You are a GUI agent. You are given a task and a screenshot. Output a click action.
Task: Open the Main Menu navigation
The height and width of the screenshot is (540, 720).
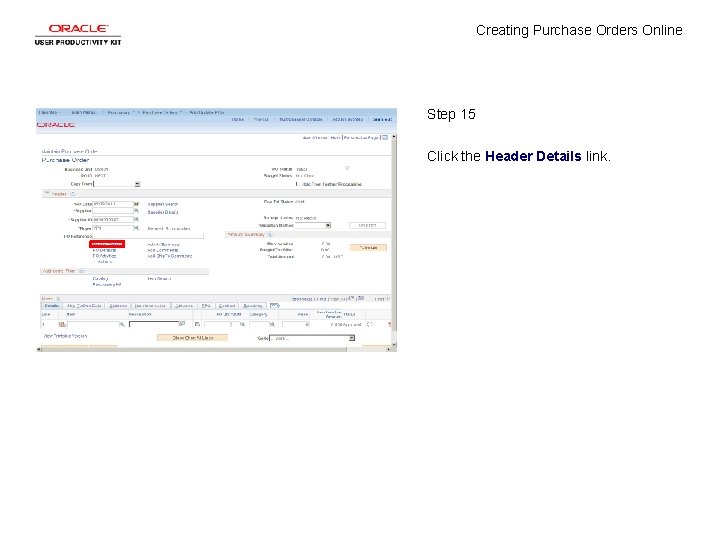[83, 112]
